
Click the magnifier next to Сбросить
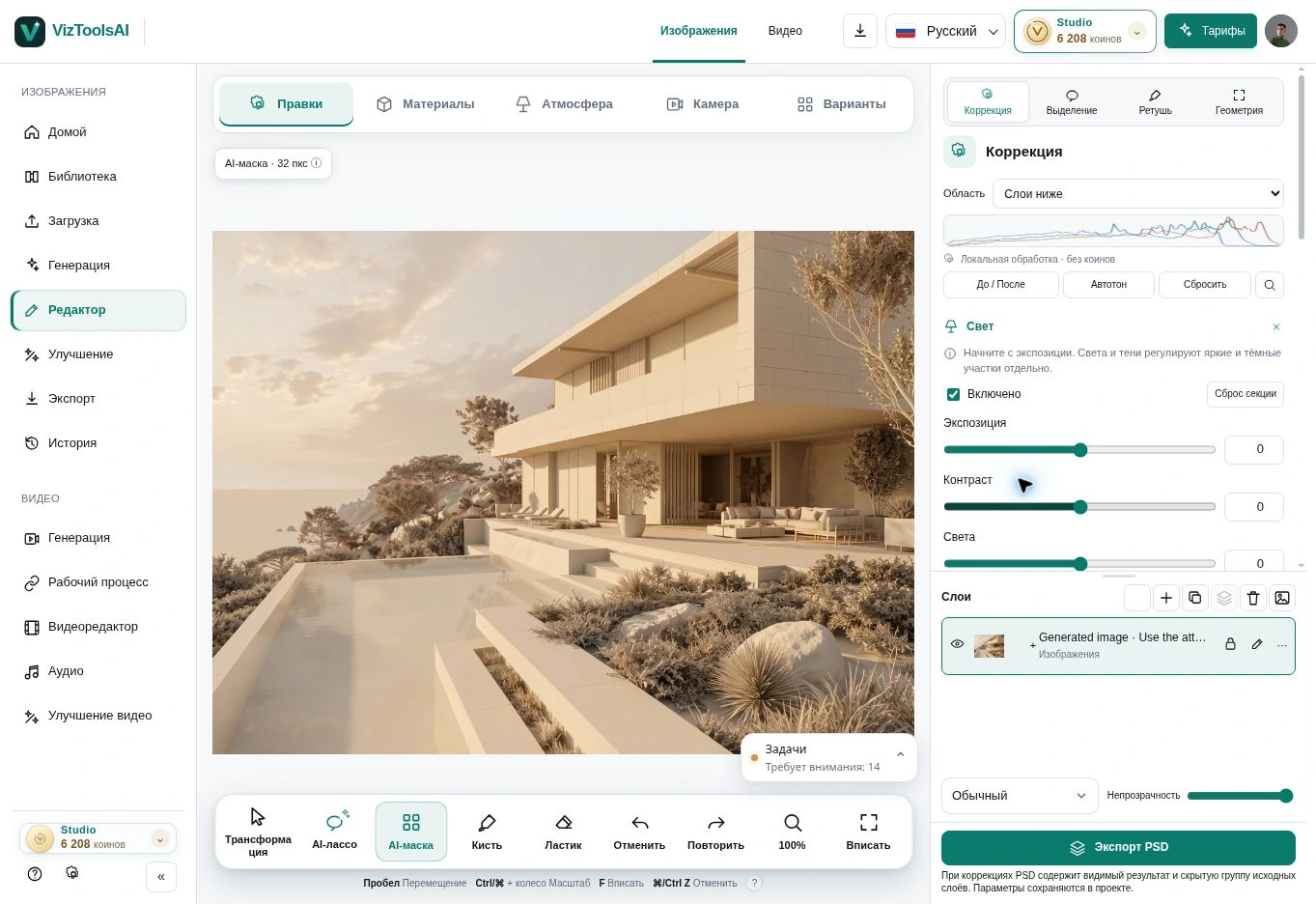click(x=1270, y=285)
